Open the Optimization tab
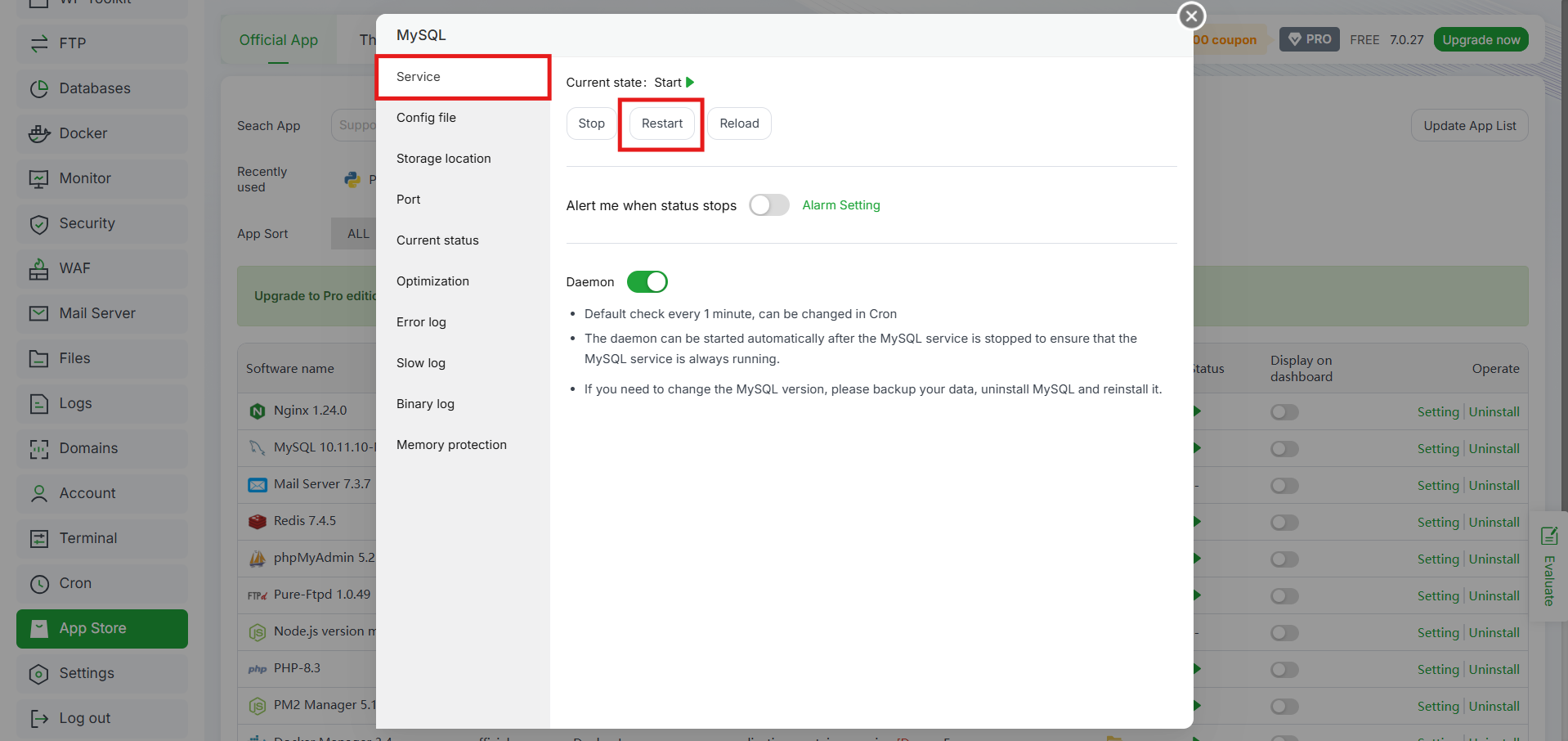The height and width of the screenshot is (741, 1568). click(463, 281)
